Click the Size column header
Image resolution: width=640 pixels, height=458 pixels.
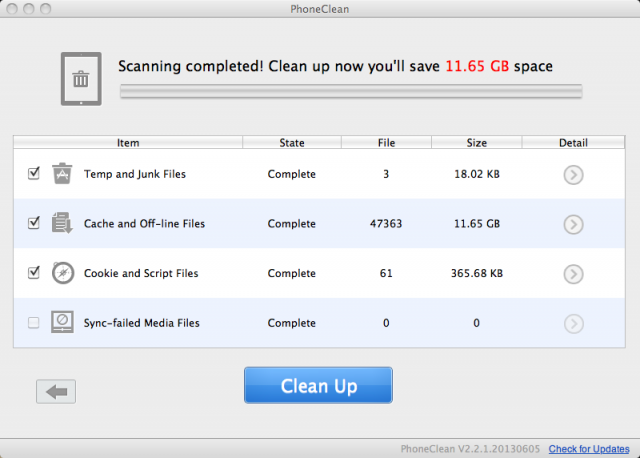click(x=476, y=142)
